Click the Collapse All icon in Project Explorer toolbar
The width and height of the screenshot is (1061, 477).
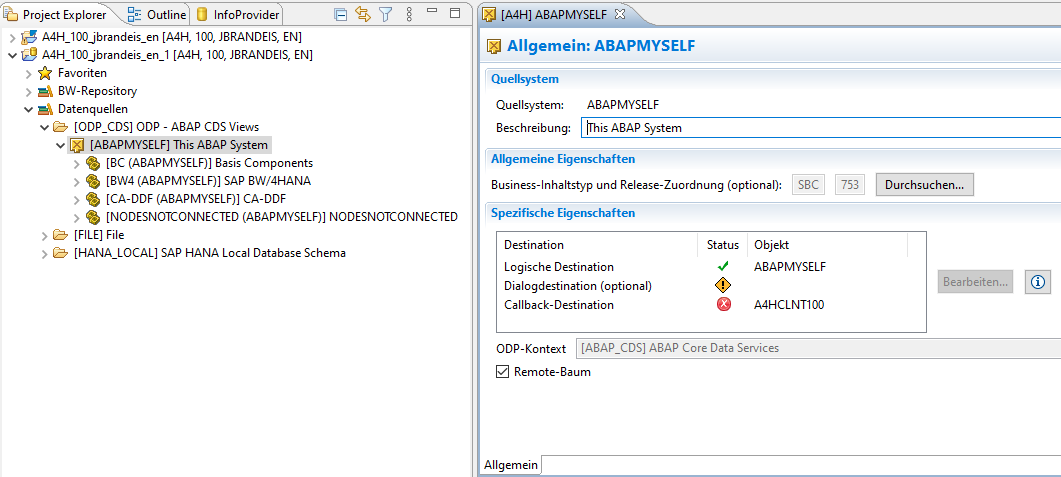point(342,14)
